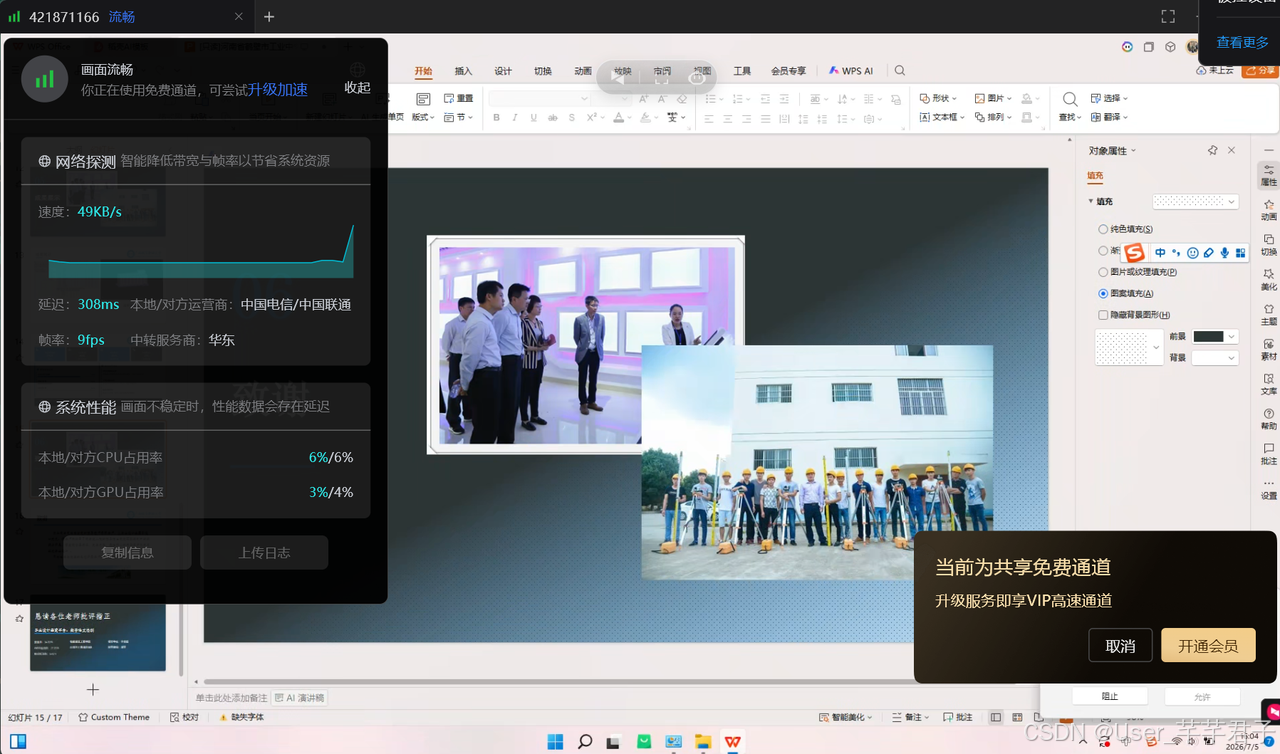Screen dimensions: 1280x754
Task: Toggle Sogou 中 Chinese mode icon
Action: (1160, 253)
